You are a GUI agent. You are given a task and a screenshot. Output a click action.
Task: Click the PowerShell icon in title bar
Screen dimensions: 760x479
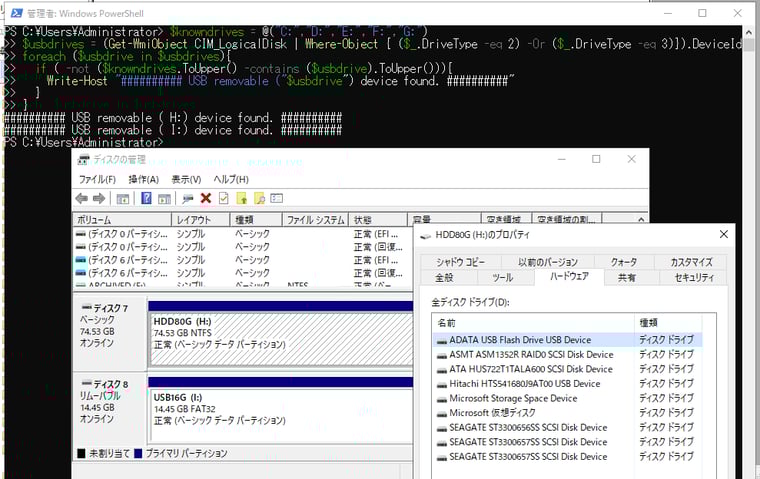click(16, 13)
